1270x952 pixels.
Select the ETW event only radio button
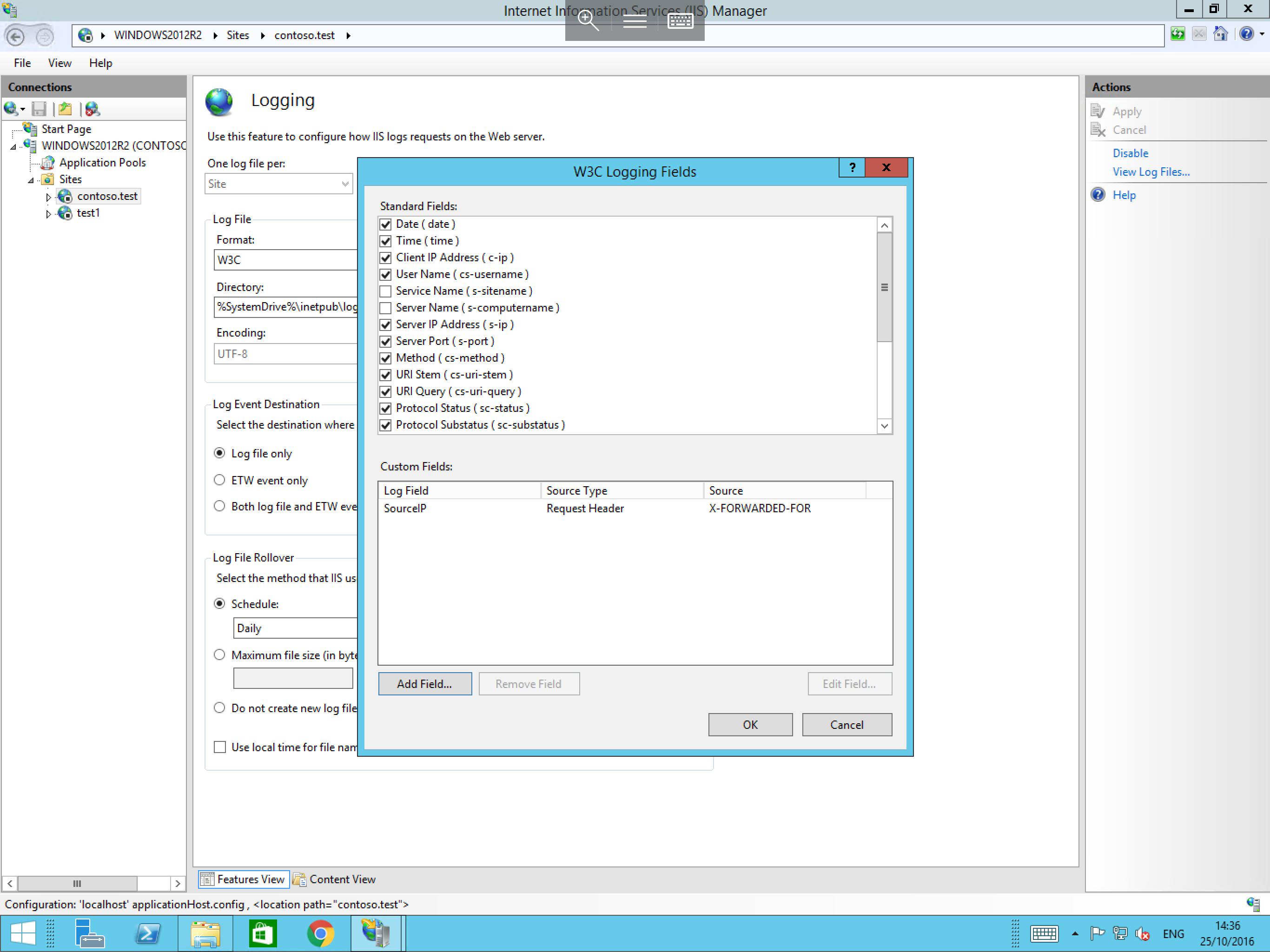(219, 480)
